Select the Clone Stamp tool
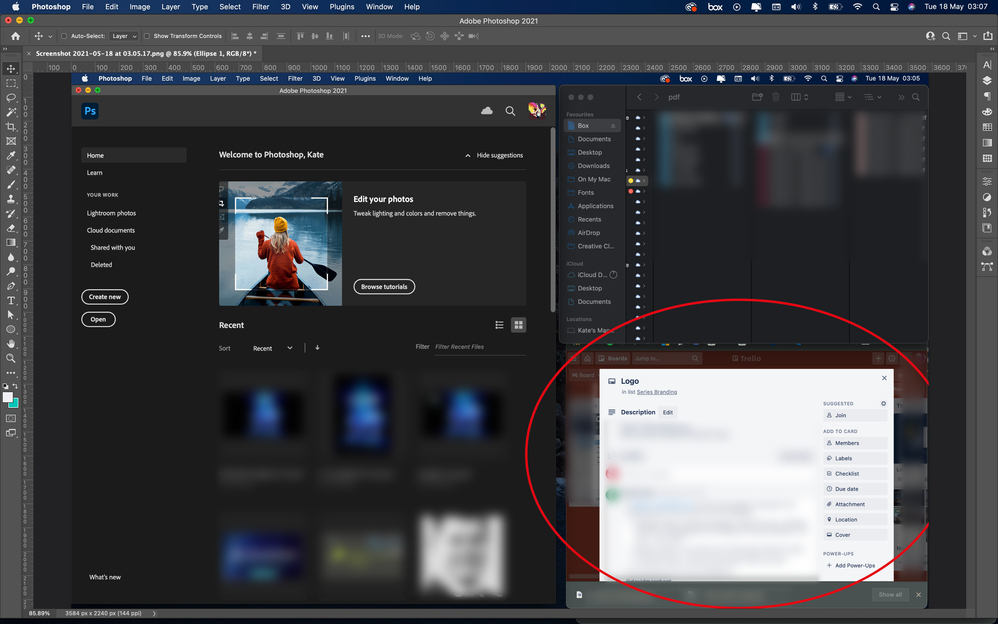Viewport: 998px width, 624px height. click(x=11, y=199)
